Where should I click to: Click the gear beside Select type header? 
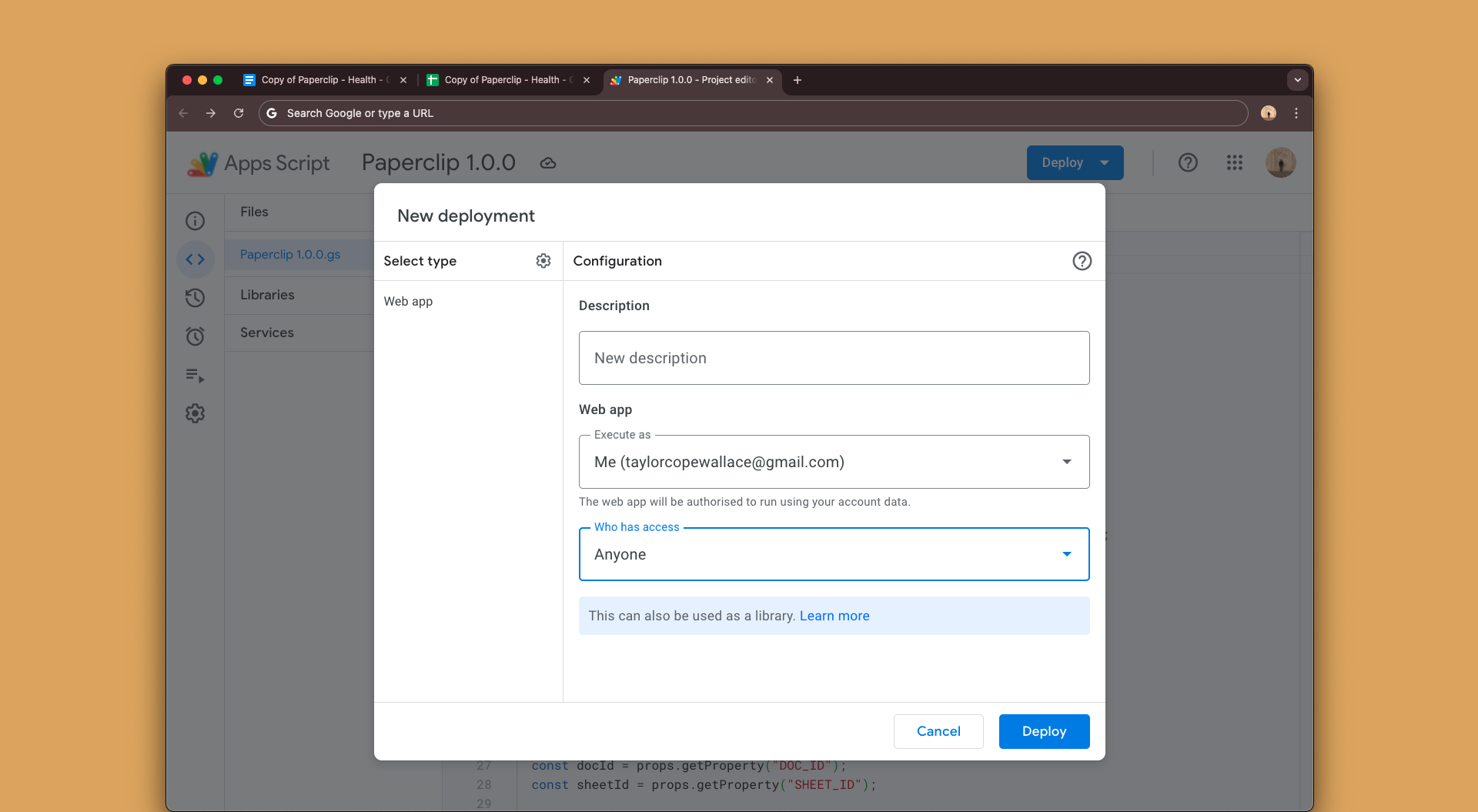[543, 261]
